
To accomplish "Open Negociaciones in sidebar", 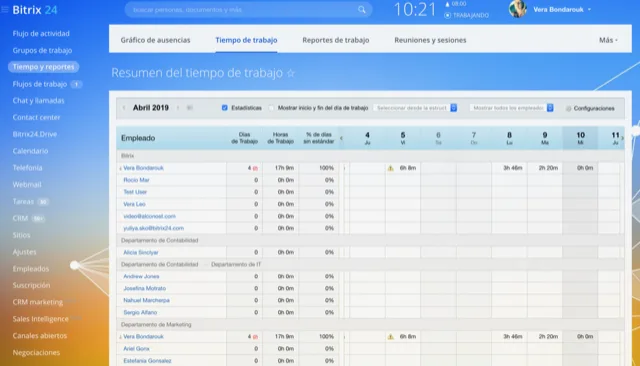I will coord(36,352).
